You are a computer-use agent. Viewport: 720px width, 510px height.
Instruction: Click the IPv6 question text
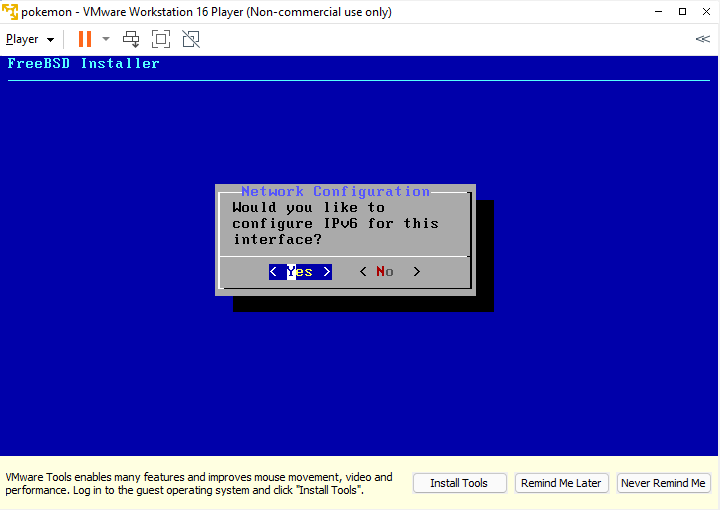(x=336, y=224)
